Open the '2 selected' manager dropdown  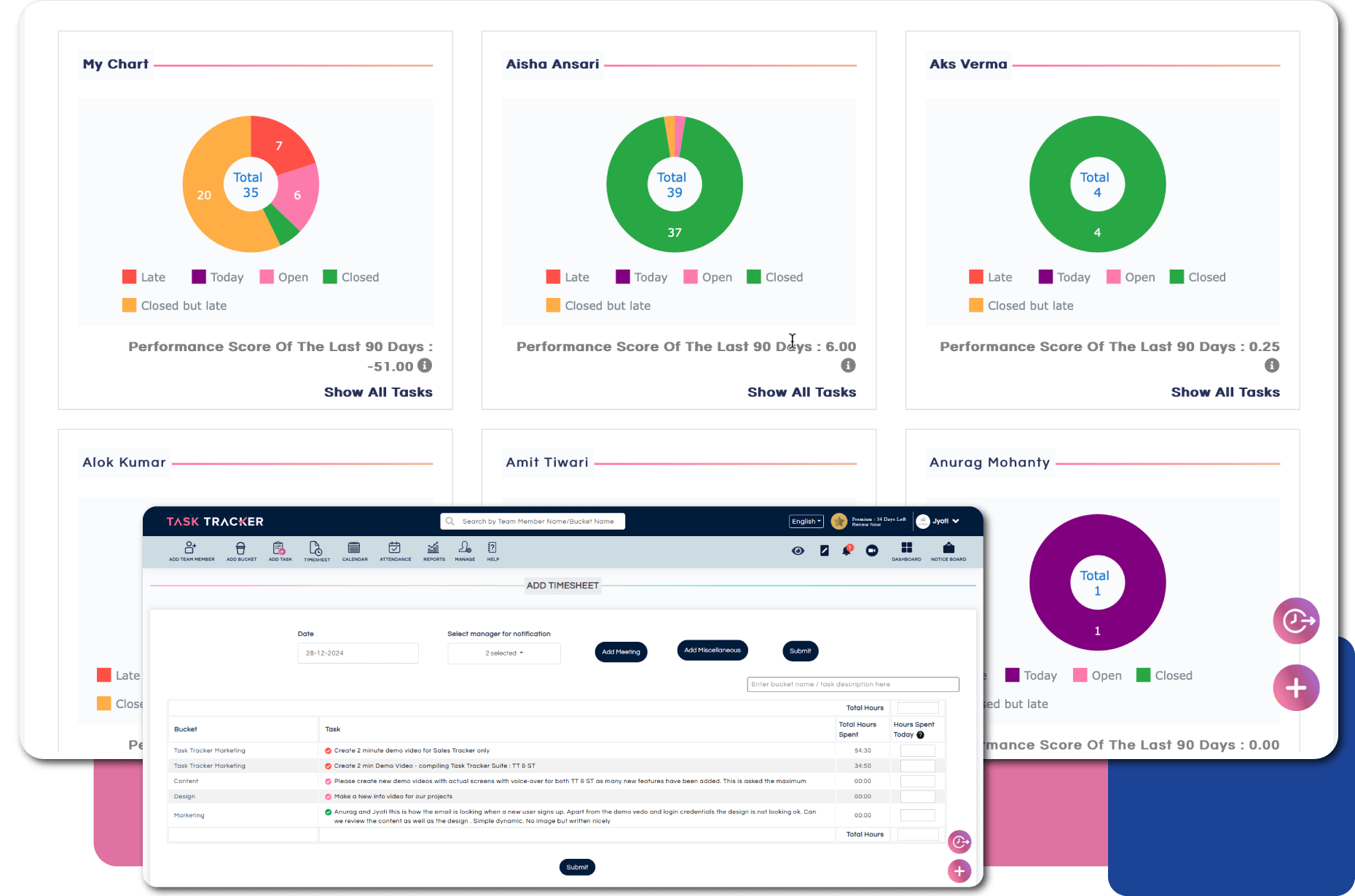[x=504, y=653]
